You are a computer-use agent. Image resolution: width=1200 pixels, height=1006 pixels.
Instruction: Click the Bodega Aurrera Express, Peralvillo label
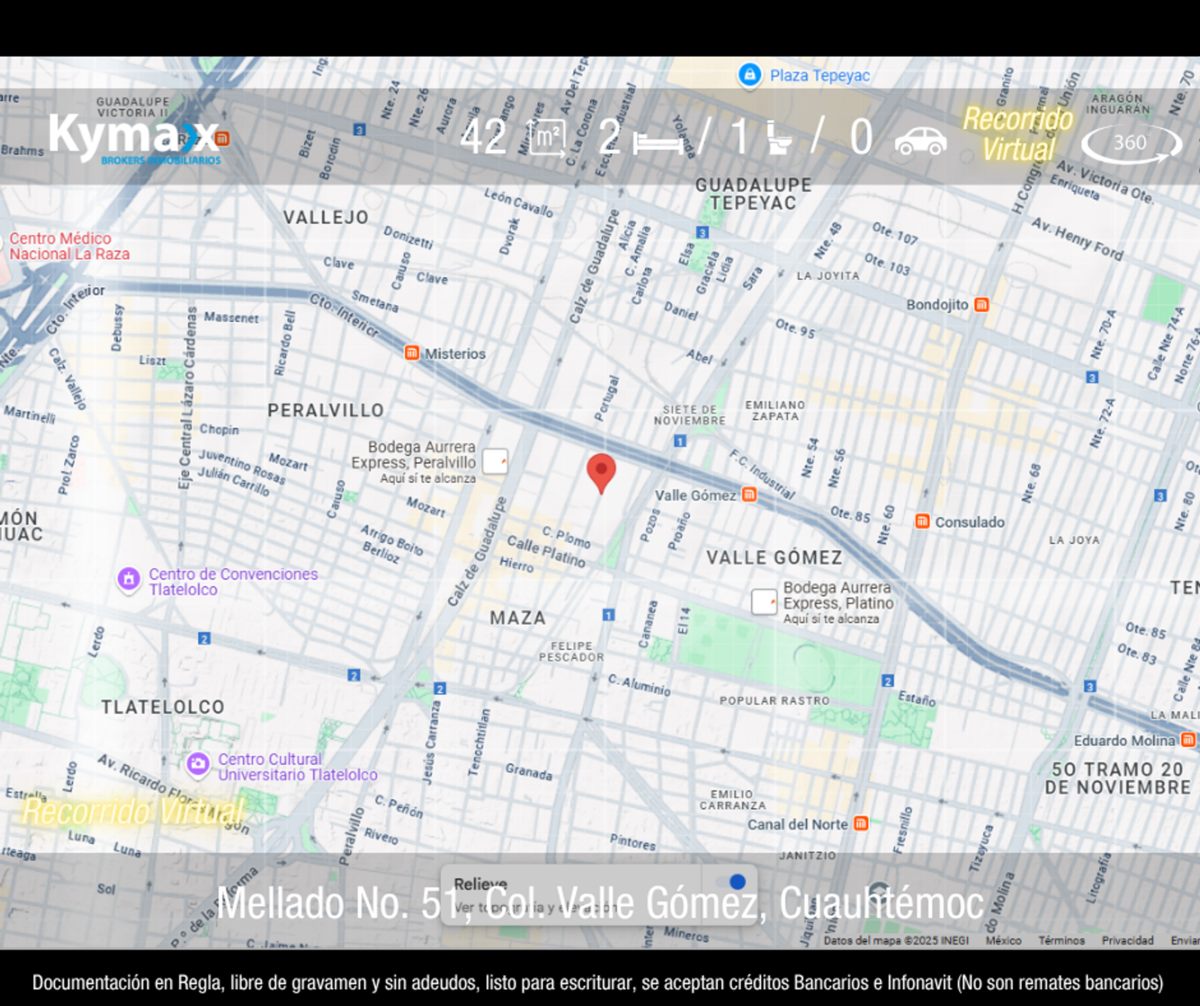click(x=414, y=464)
